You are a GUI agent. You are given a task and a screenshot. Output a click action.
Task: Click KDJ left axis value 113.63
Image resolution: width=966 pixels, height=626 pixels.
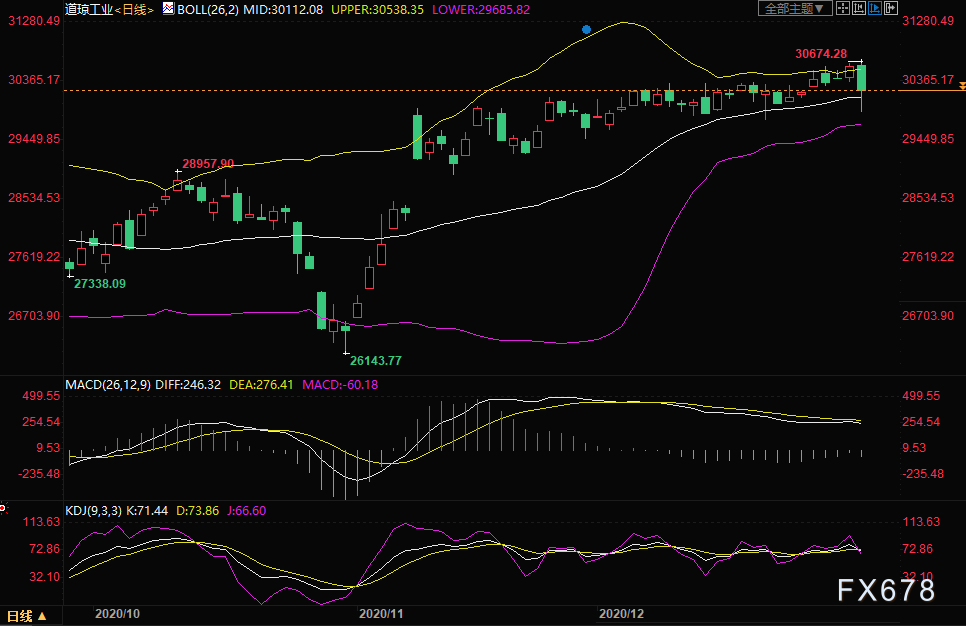click(x=41, y=522)
